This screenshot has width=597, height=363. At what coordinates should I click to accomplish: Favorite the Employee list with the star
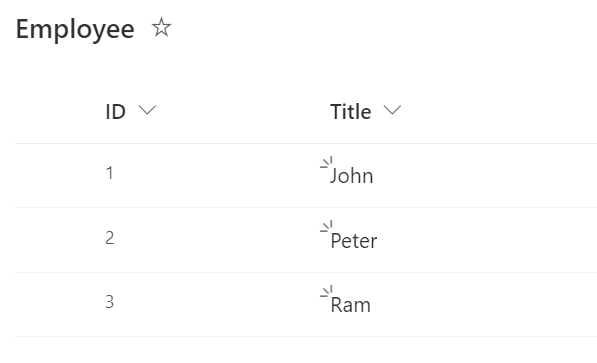(x=161, y=27)
